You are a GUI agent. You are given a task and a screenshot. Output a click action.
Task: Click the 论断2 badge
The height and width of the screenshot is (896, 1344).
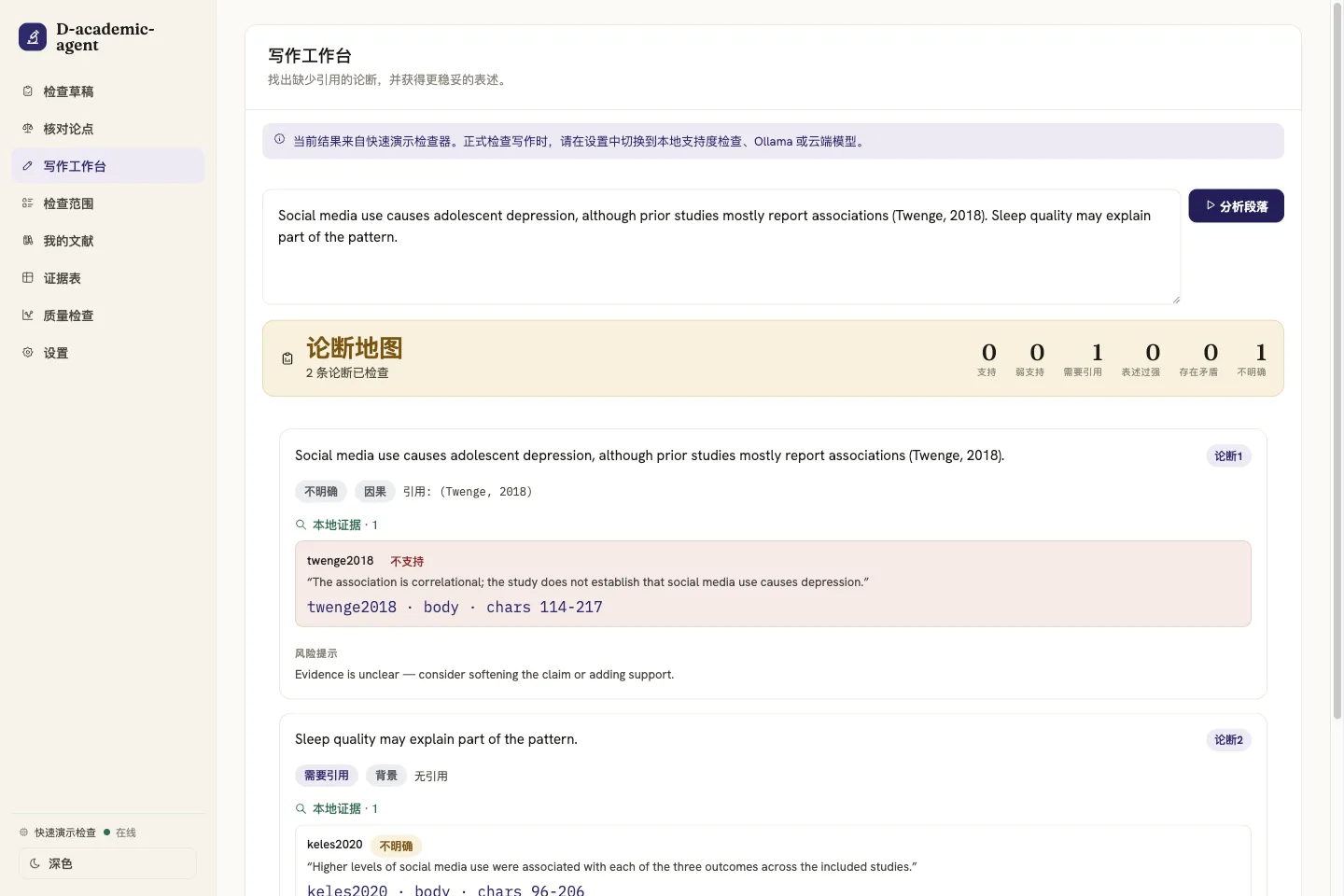[x=1228, y=740]
